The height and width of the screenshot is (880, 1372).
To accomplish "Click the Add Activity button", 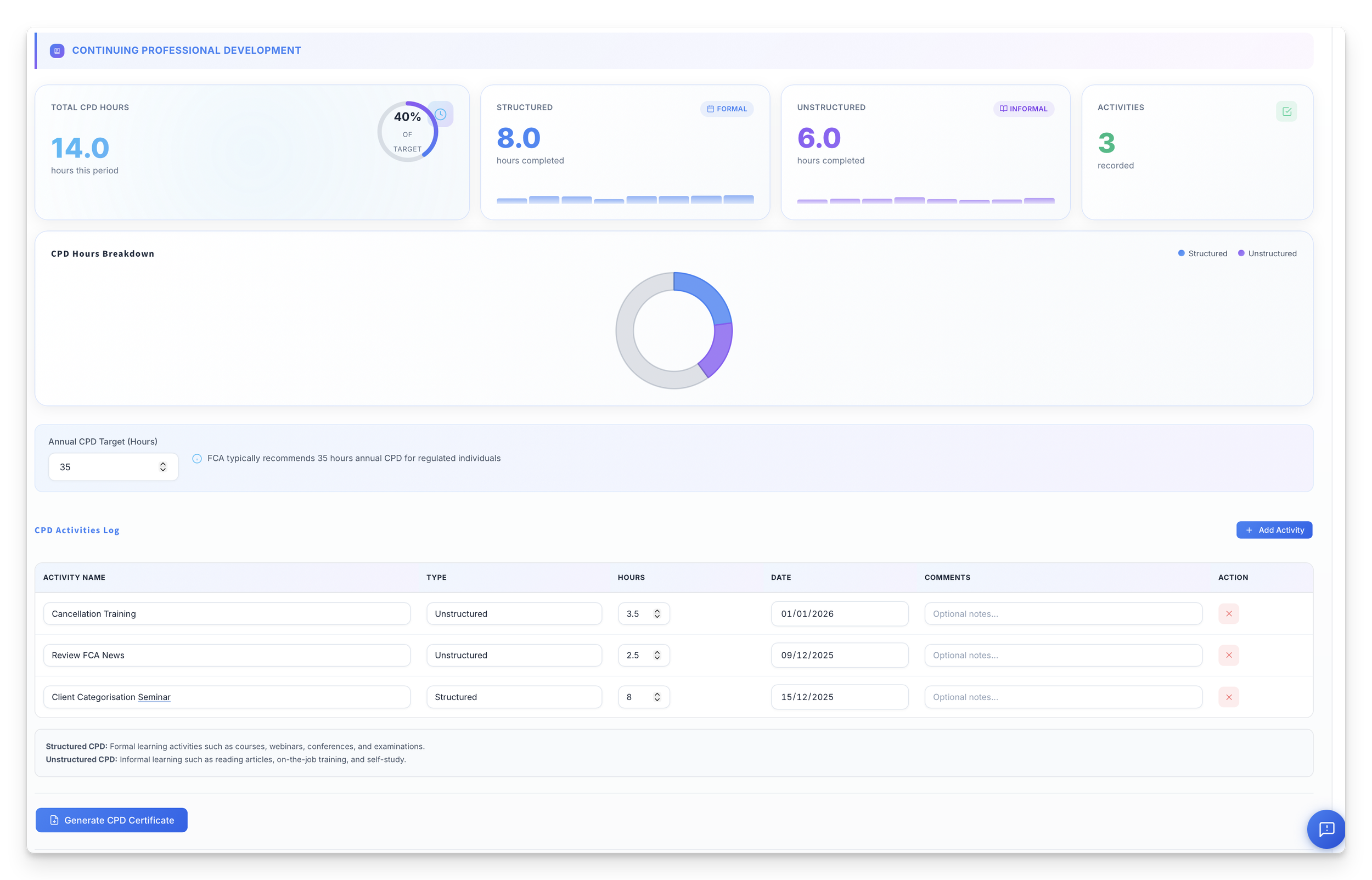I will coord(1274,531).
